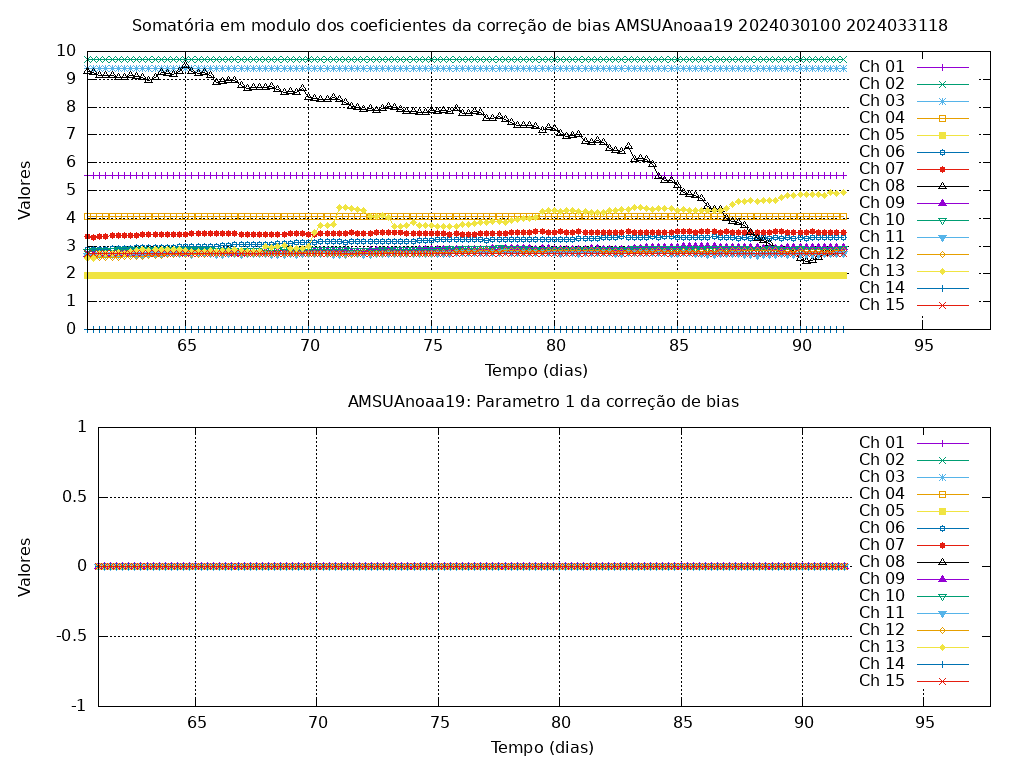Screen dimensions: 1024x768
Task: Click y-axis tick '-1' on Parametro 1 chart
Action: pyautogui.click(x=79, y=706)
